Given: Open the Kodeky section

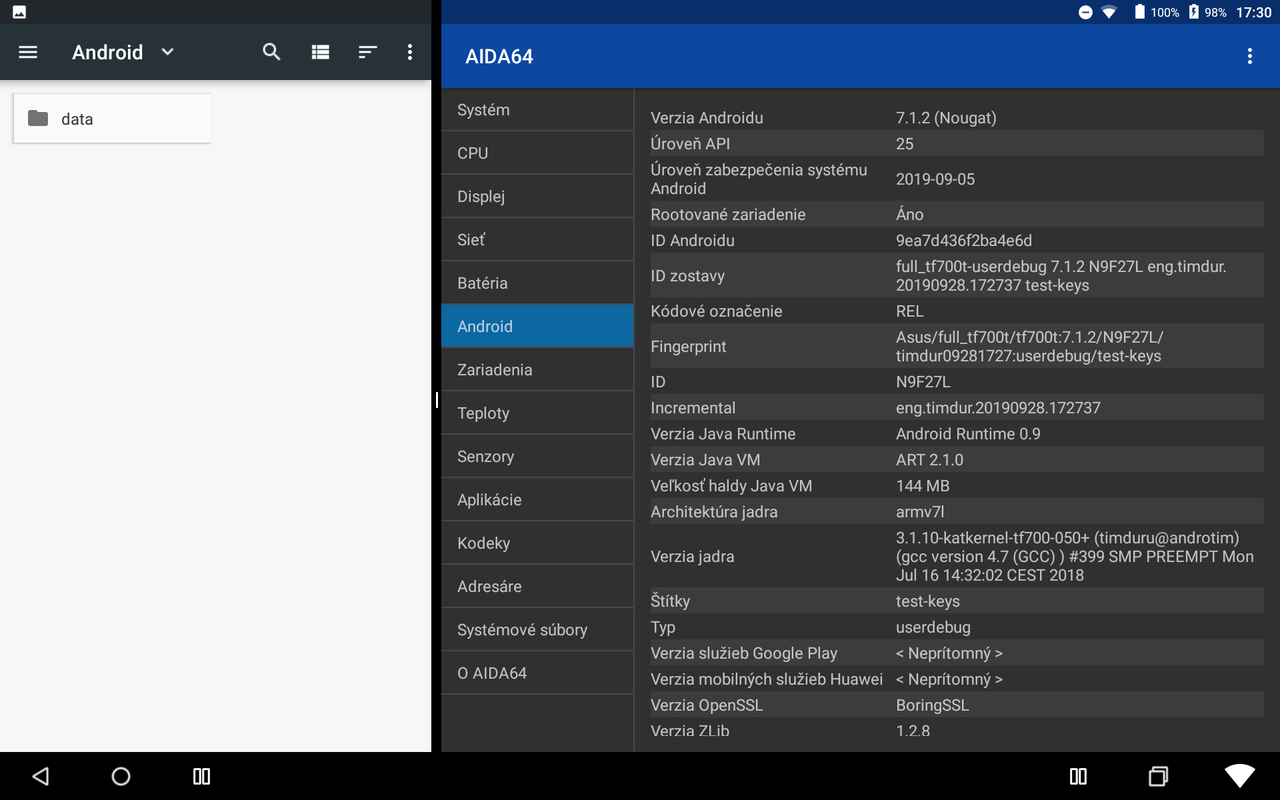Looking at the screenshot, I should (538, 543).
